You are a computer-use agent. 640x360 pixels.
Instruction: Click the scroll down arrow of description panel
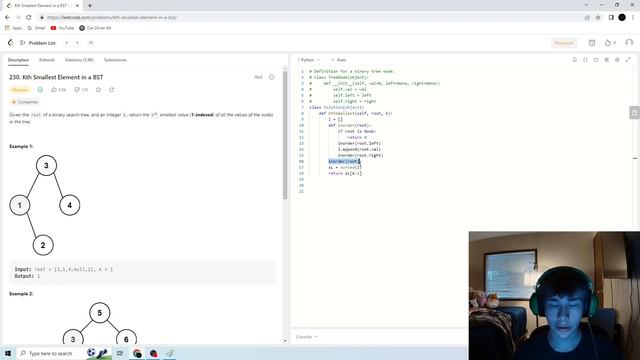tap(285, 340)
